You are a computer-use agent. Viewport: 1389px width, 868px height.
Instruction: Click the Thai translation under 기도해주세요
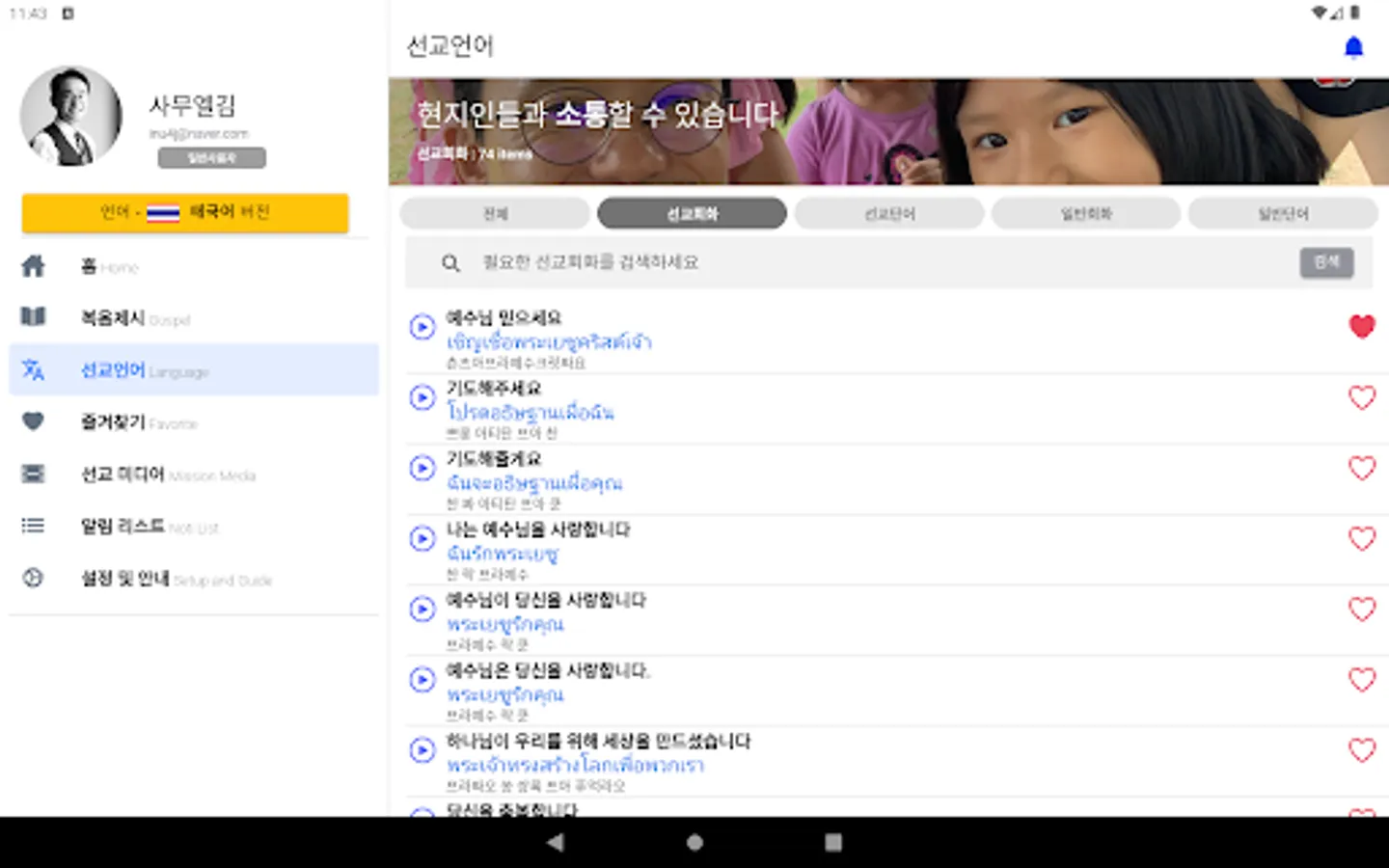(x=530, y=412)
